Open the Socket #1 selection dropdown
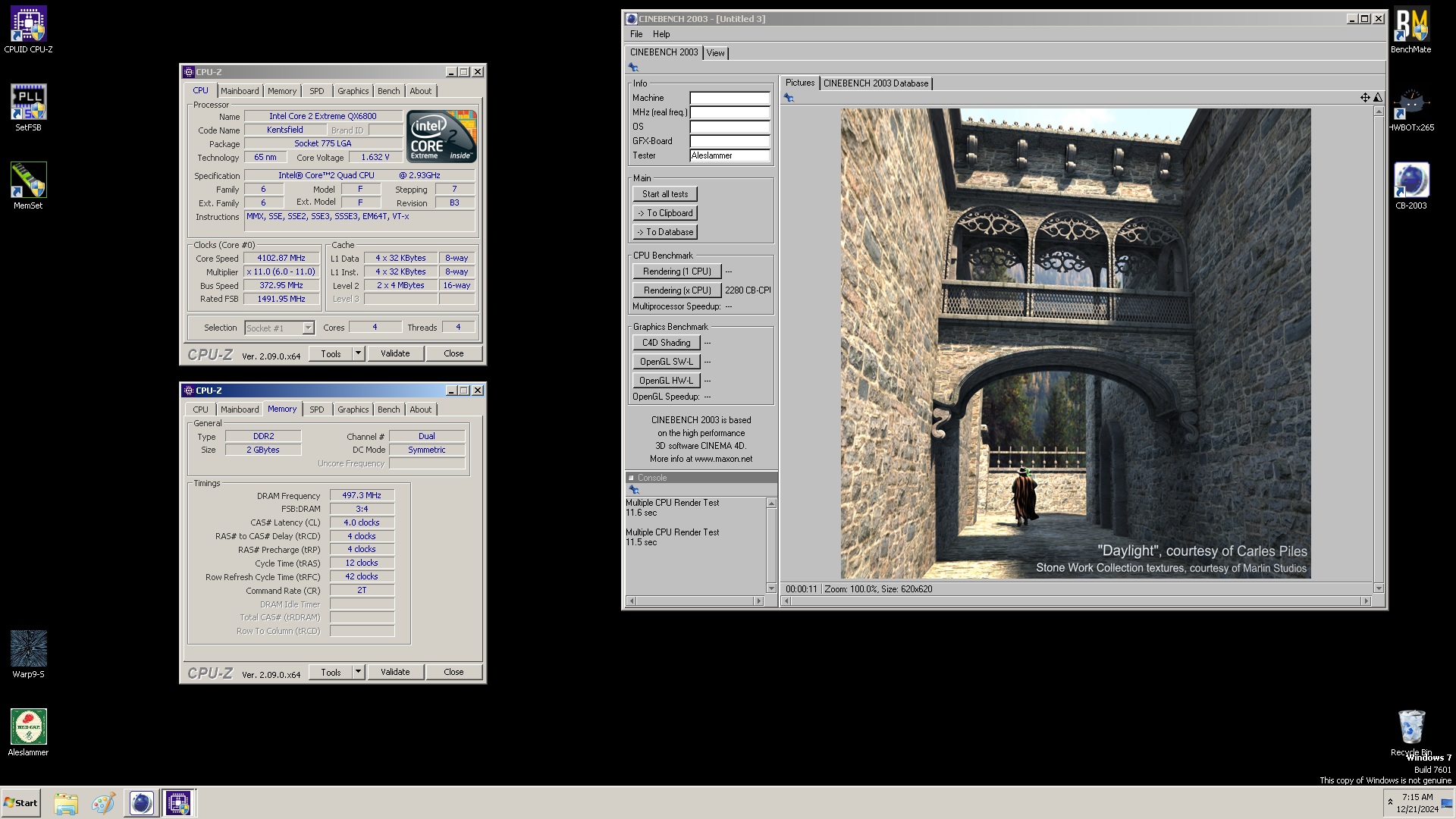The image size is (1456, 819). click(308, 328)
